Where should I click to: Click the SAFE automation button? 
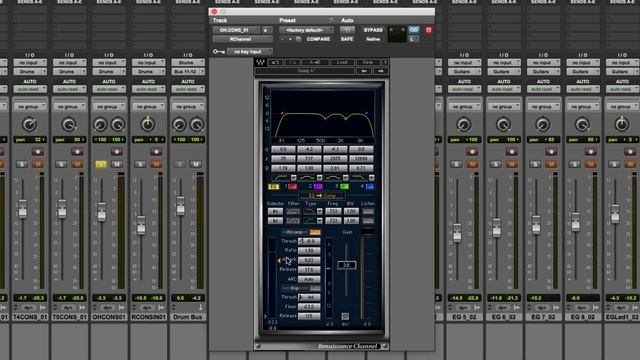point(347,39)
